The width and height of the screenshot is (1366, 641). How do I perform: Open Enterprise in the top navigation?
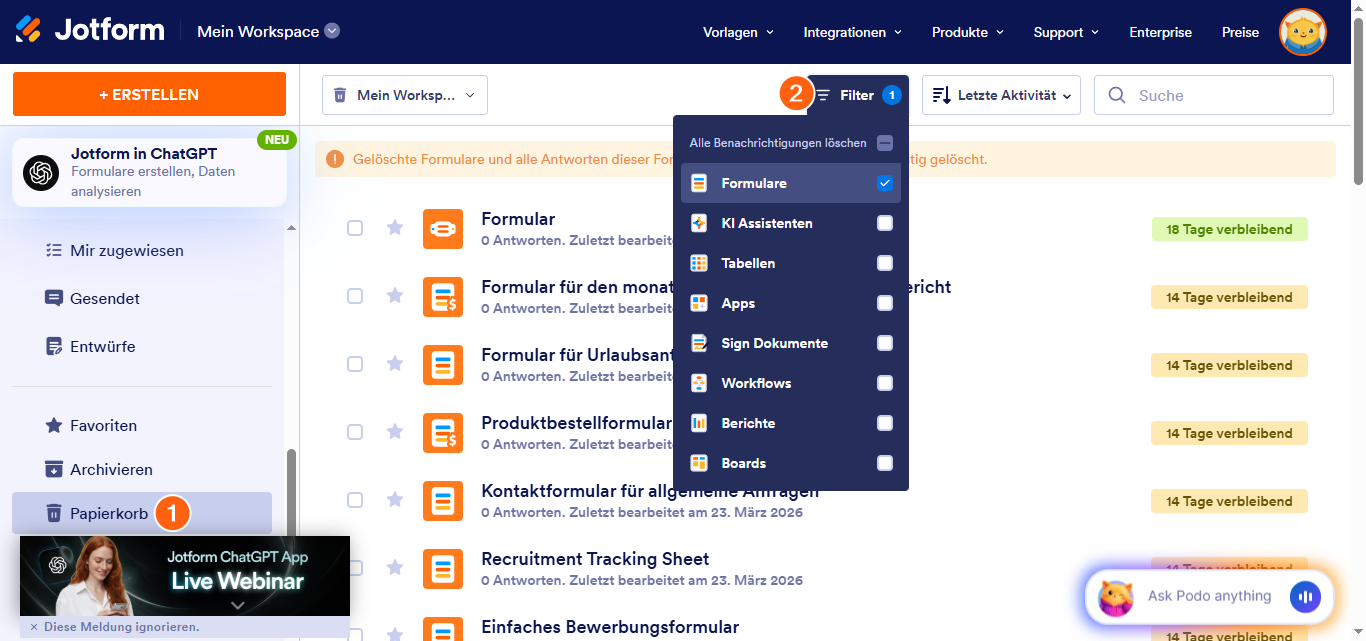(1160, 32)
